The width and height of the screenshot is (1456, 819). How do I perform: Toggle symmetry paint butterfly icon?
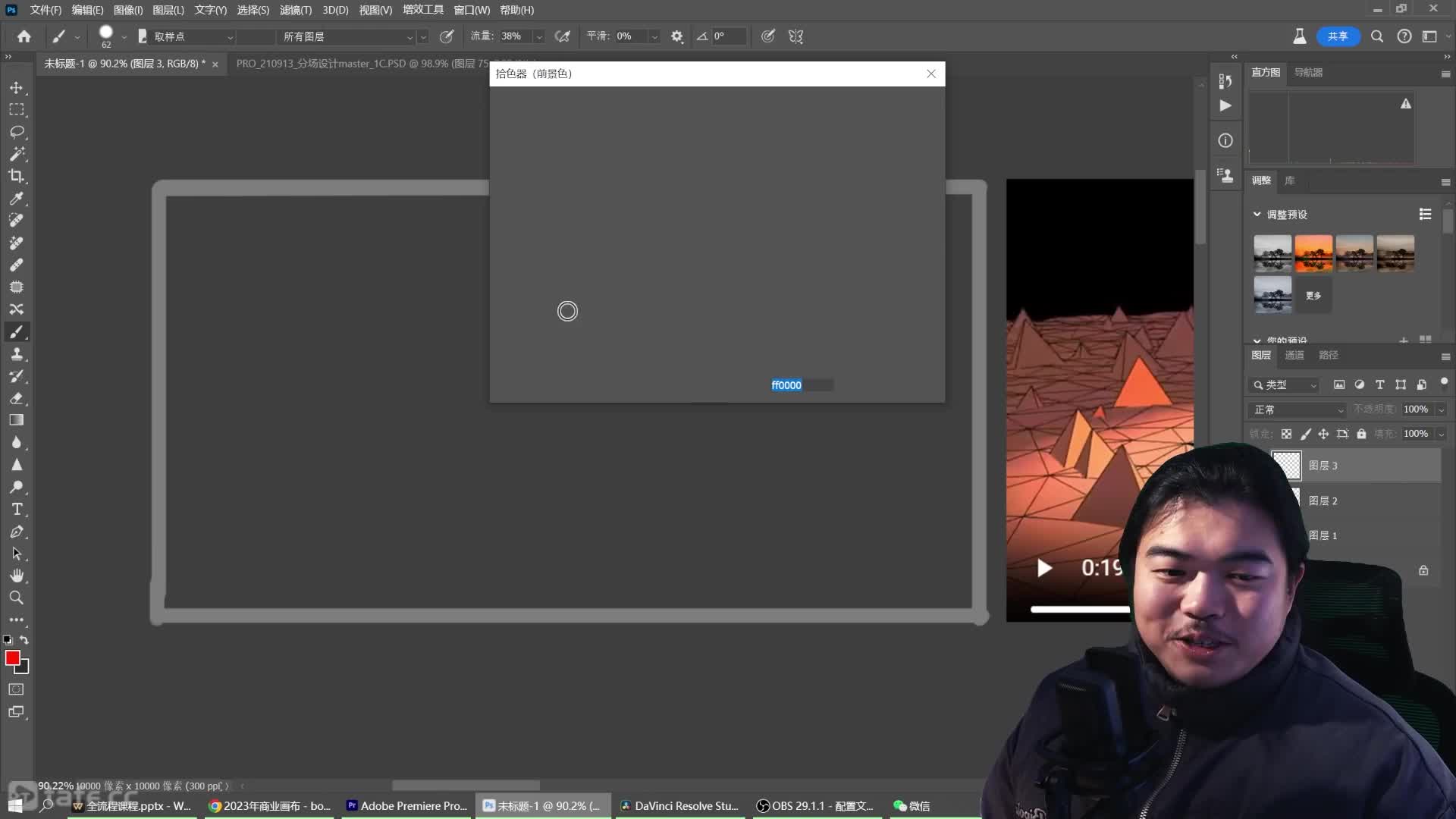[x=795, y=36]
